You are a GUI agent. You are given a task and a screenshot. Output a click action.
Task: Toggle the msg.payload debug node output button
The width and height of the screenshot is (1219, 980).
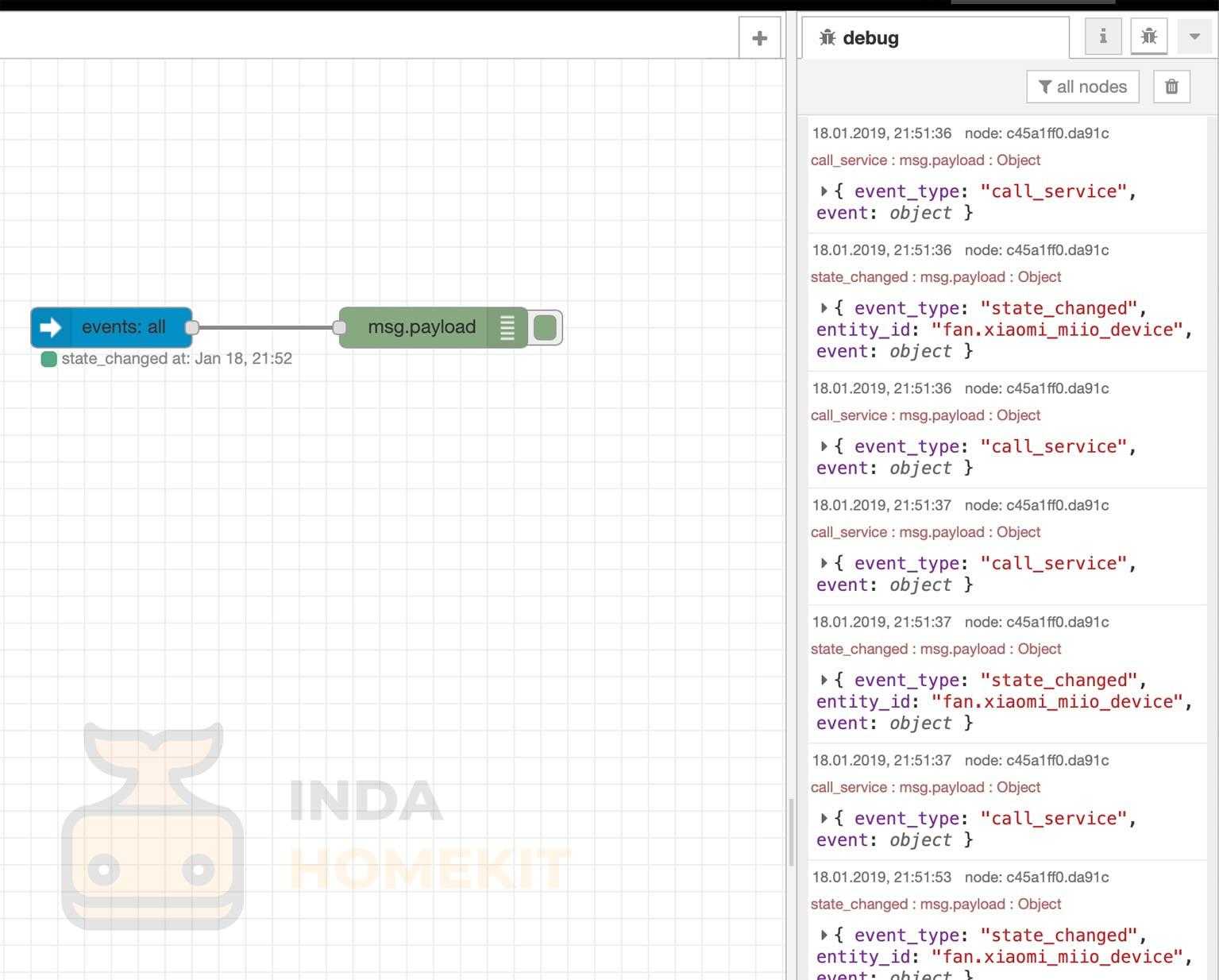pyautogui.click(x=546, y=327)
